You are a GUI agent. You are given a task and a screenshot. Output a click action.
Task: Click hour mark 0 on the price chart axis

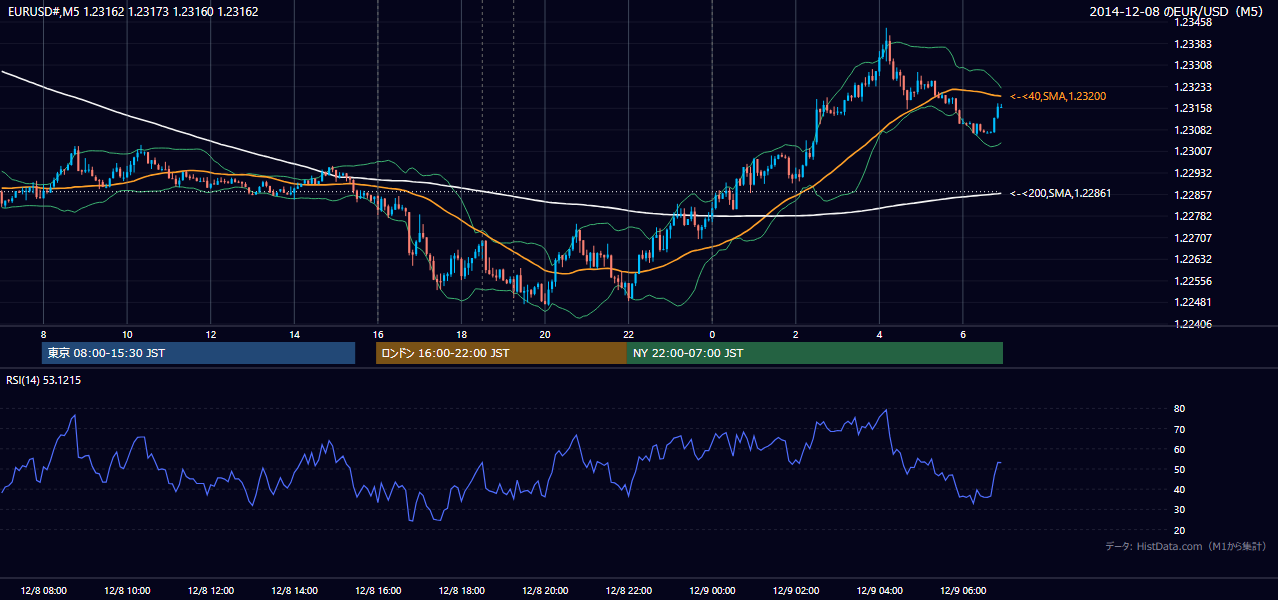712,334
